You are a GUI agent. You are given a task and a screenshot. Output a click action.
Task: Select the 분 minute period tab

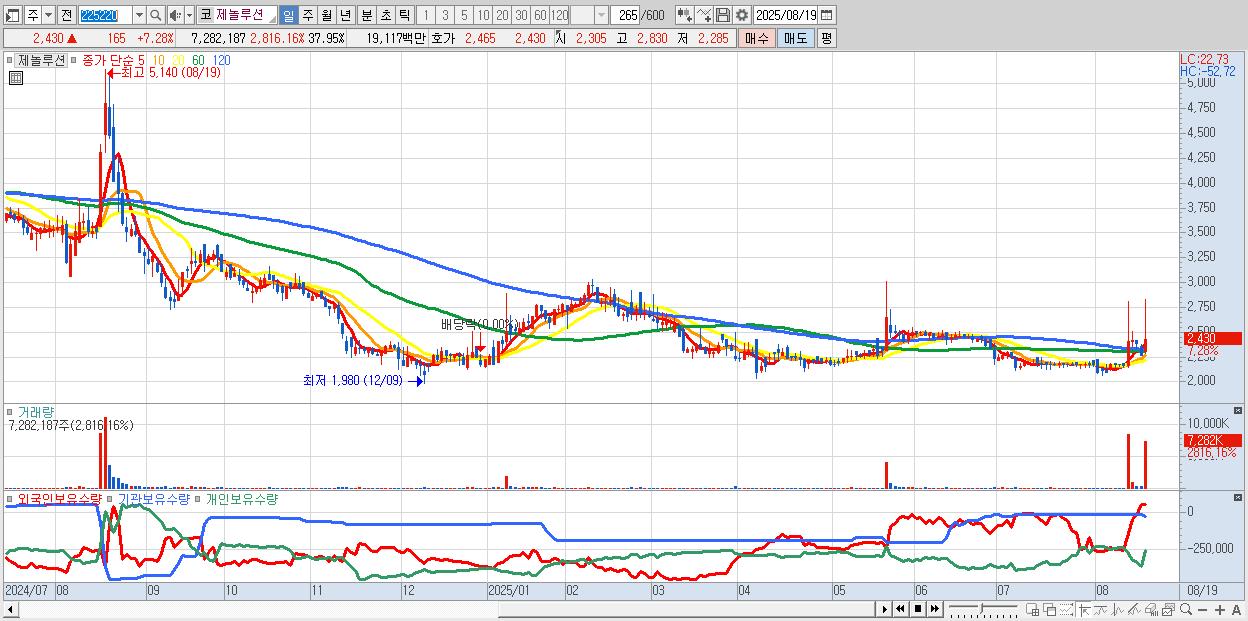[x=366, y=15]
